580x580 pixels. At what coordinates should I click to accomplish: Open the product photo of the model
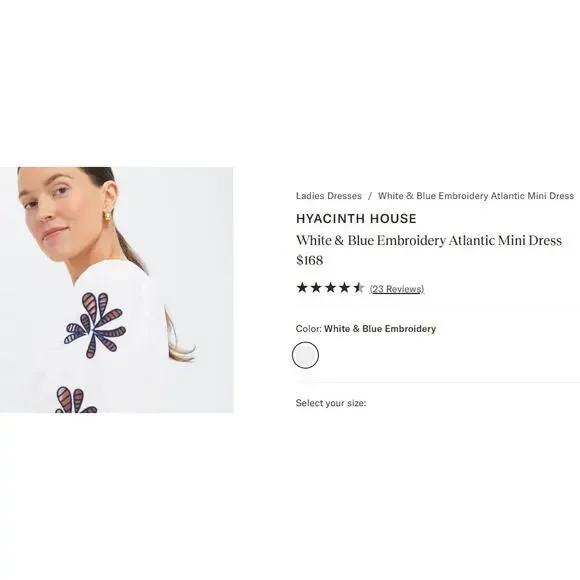tap(117, 290)
